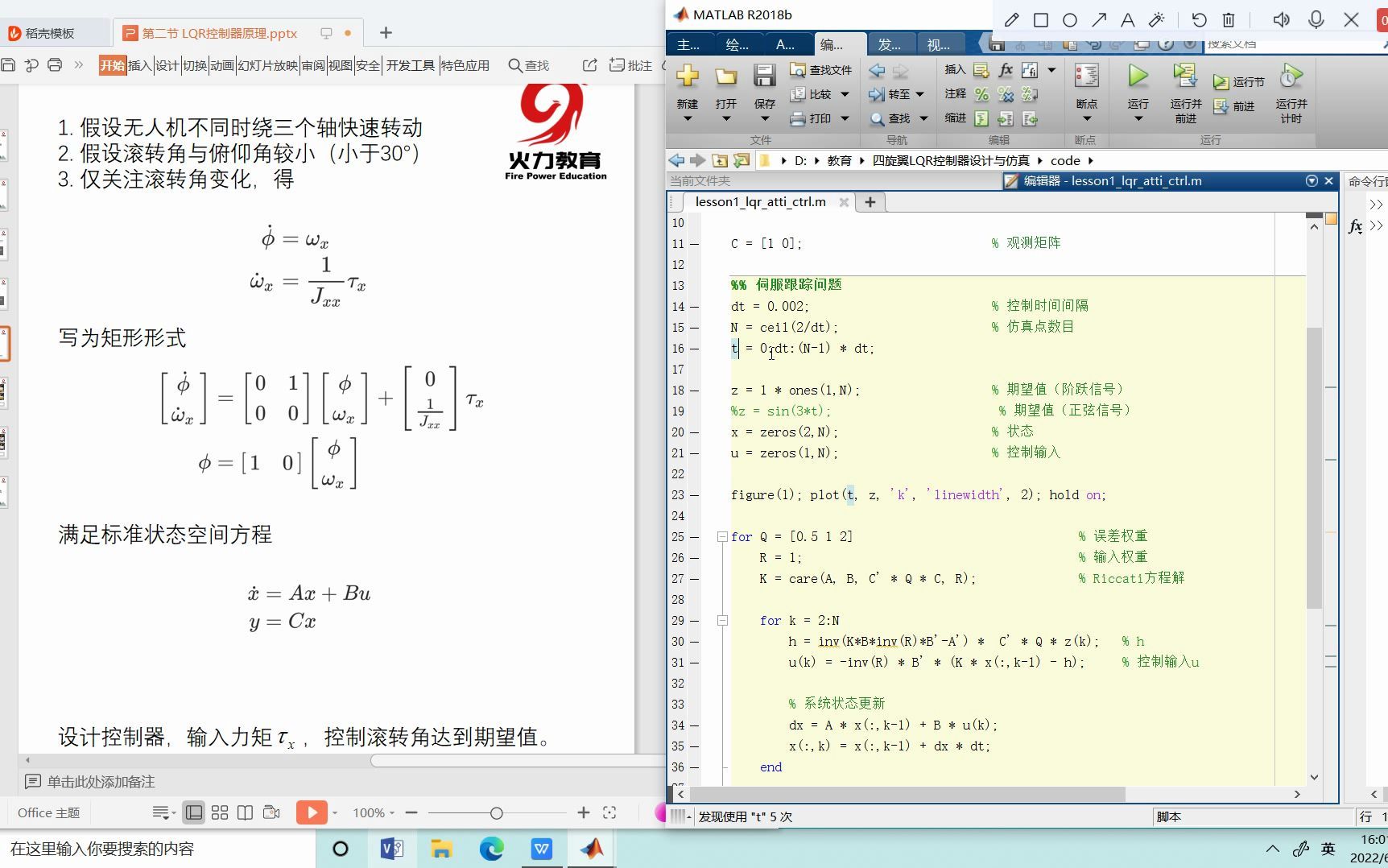Screen dimensions: 1388x868
Task: Click the 批注 comment button in WPS
Action: (631, 65)
